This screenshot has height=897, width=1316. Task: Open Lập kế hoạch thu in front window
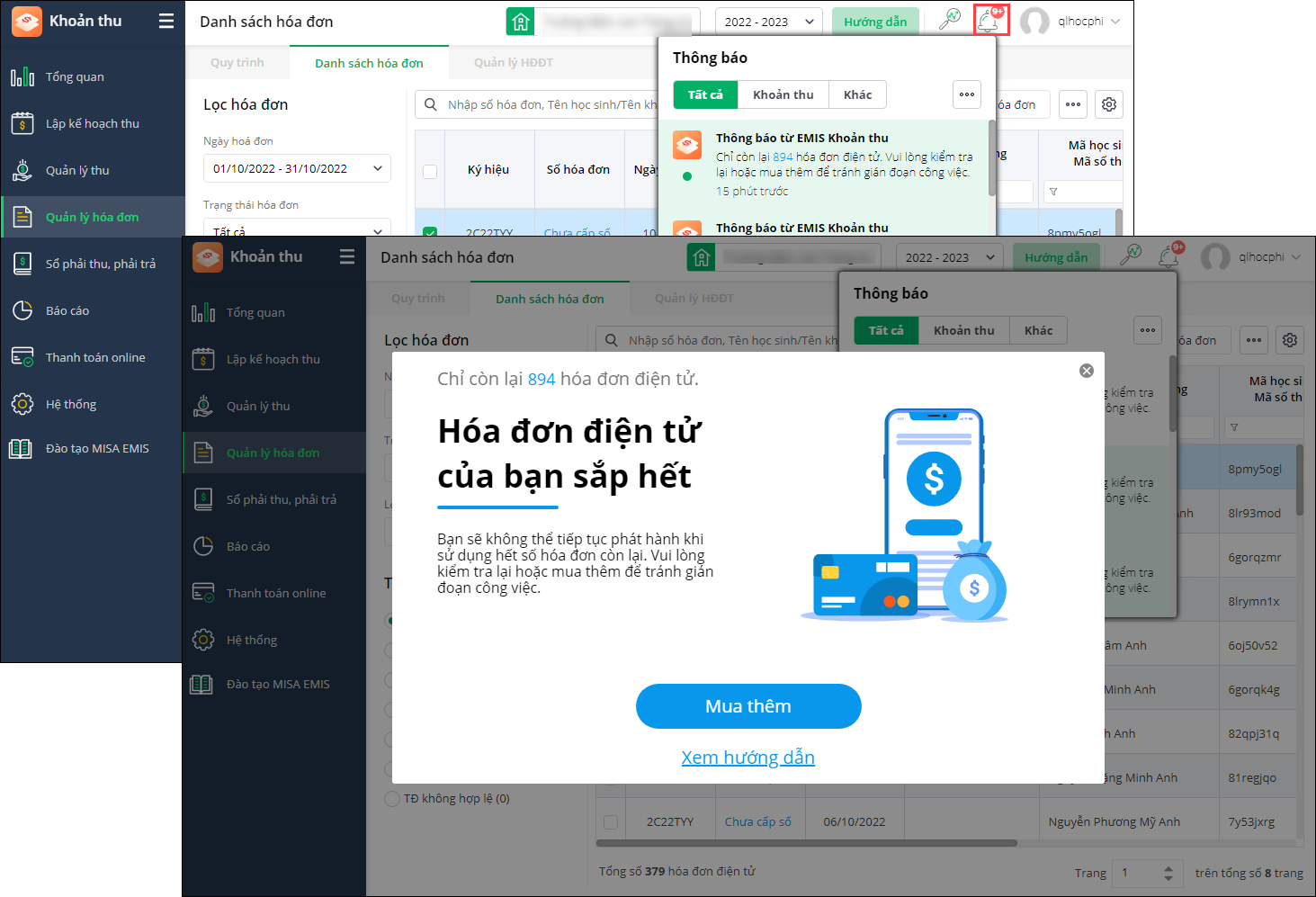pyautogui.click(x=274, y=359)
